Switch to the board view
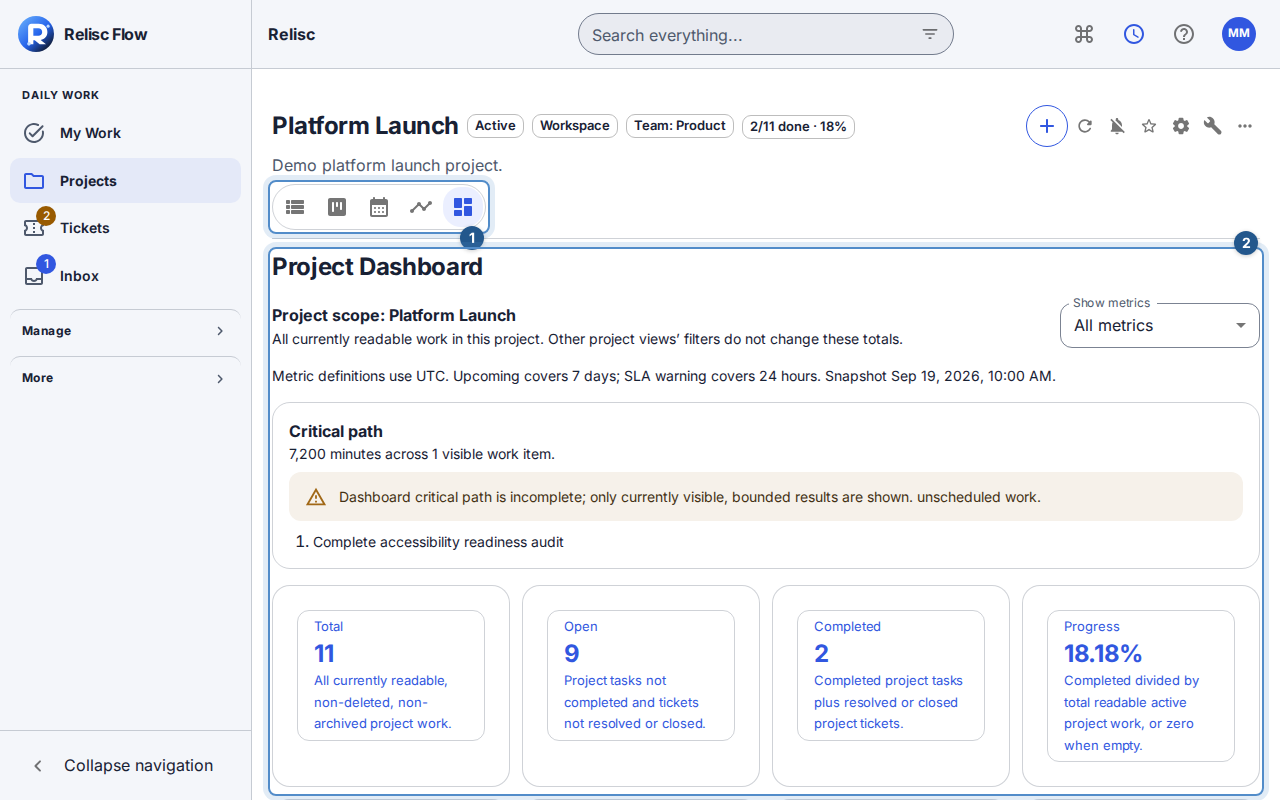 pyautogui.click(x=337, y=207)
